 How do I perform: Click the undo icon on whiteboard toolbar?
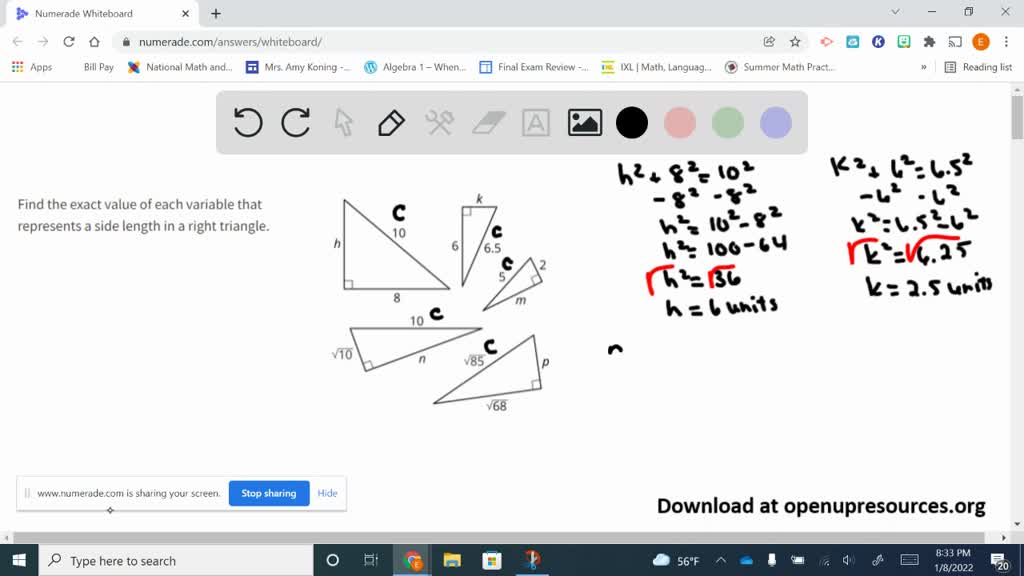247,122
